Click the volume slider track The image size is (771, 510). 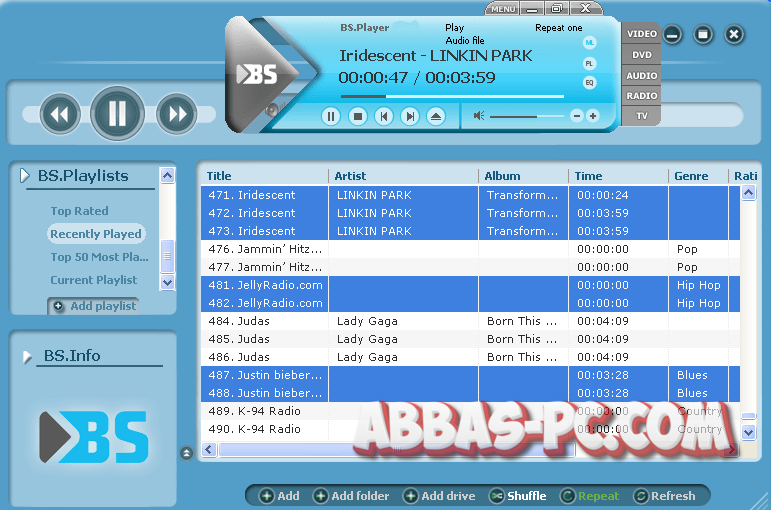point(526,116)
